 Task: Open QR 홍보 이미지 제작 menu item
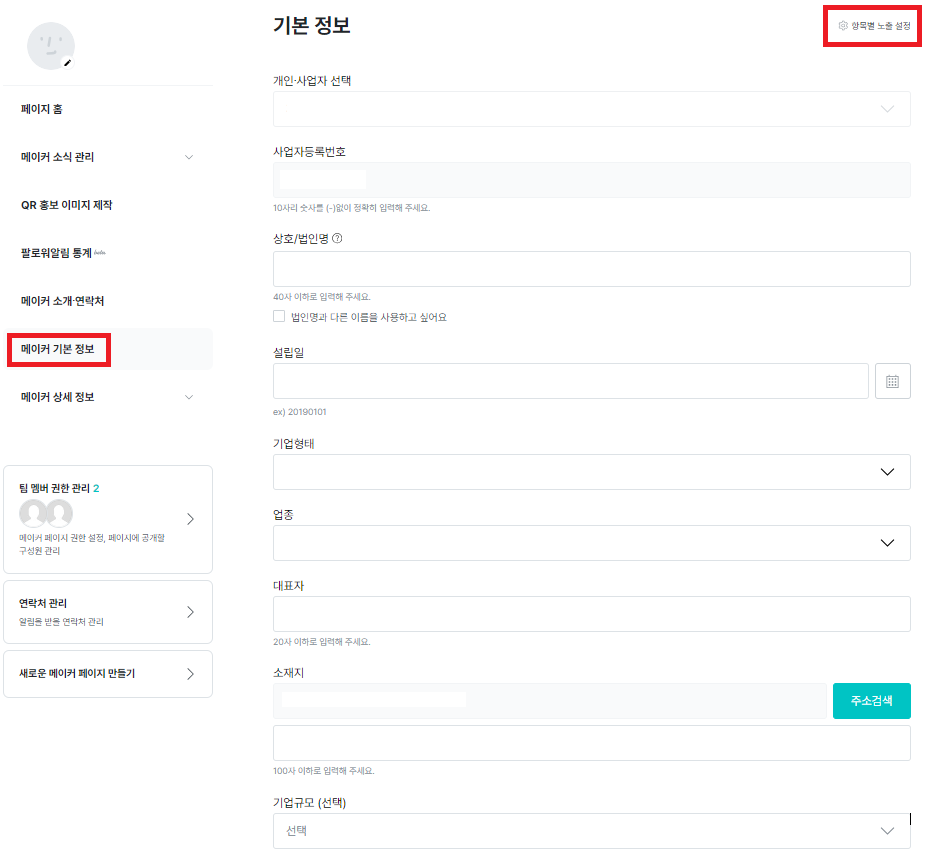click(x=66, y=205)
